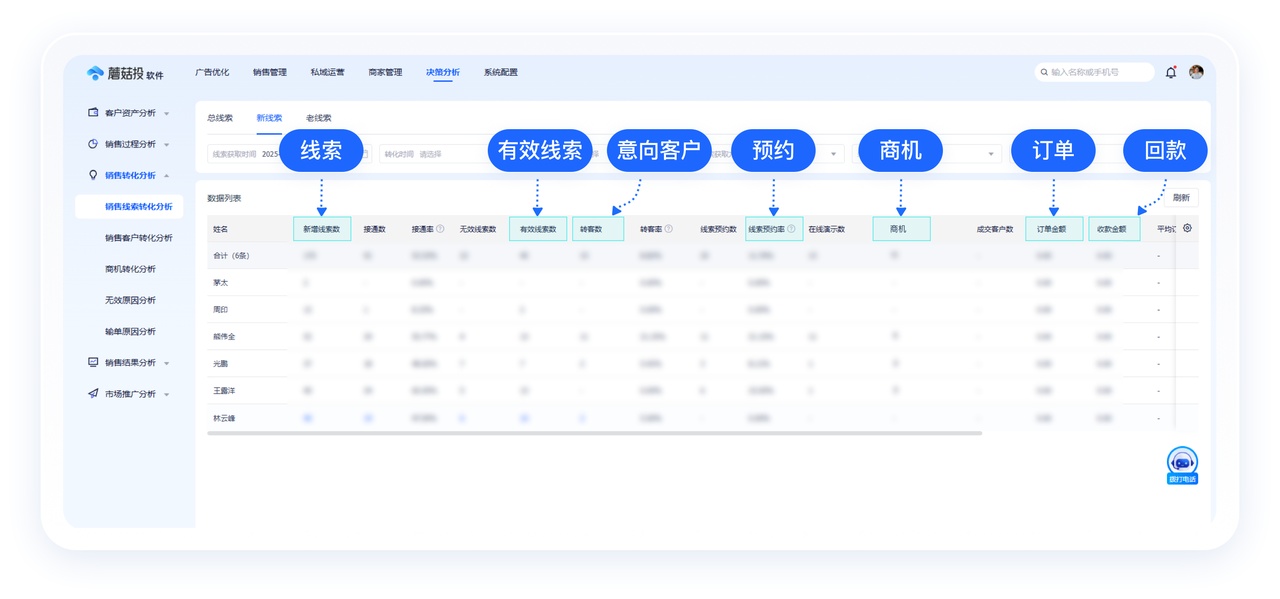Open the table column settings gear

click(x=1186, y=228)
